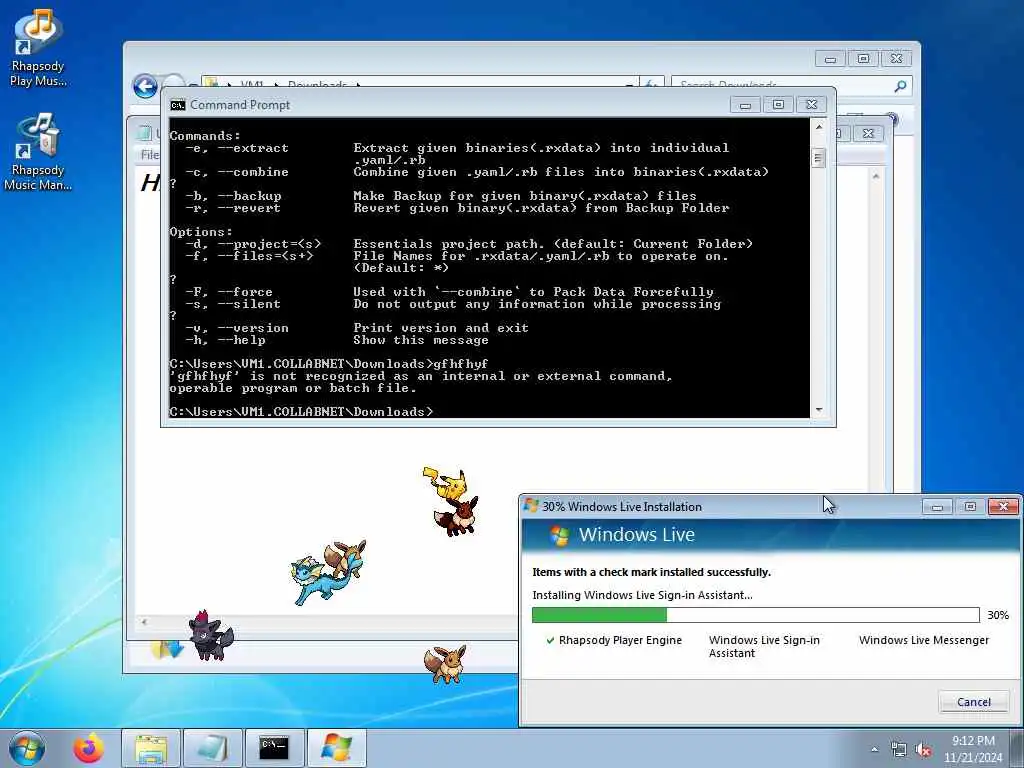Screen dimensions: 1024x768
Task: Show hidden system tray icons
Action: [x=874, y=749]
